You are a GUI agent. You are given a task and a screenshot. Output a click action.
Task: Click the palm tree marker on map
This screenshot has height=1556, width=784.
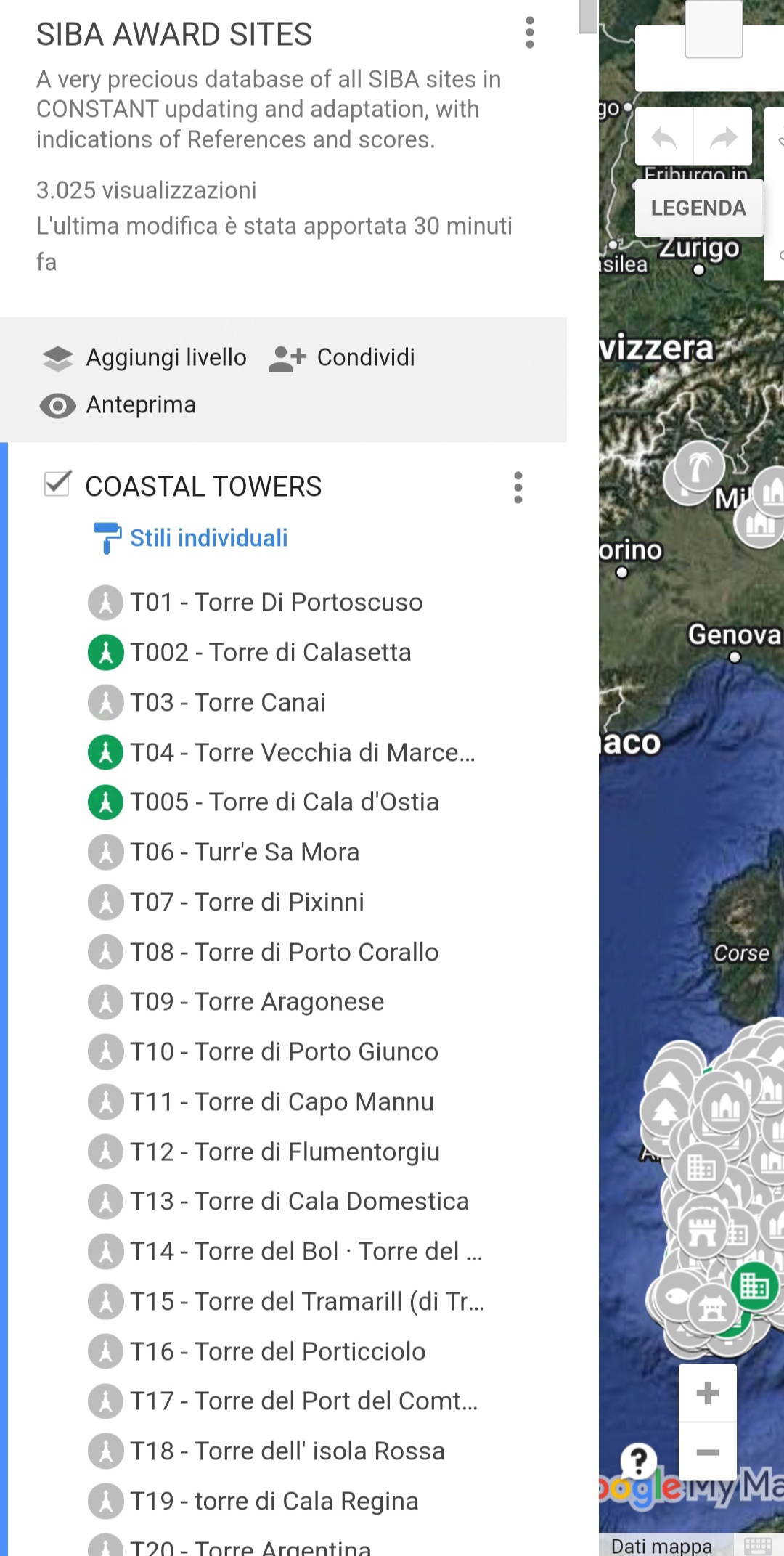click(x=700, y=467)
